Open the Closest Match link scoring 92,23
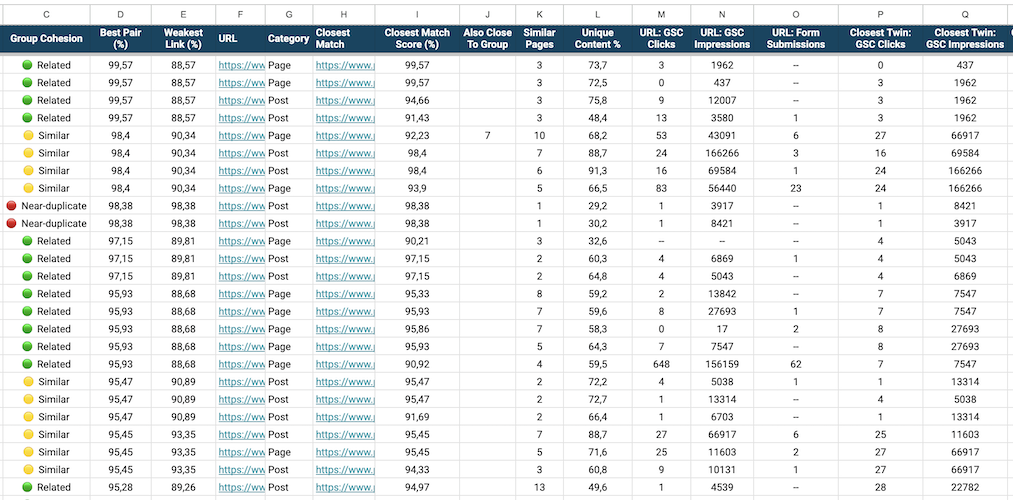1013x500 pixels. click(345, 136)
